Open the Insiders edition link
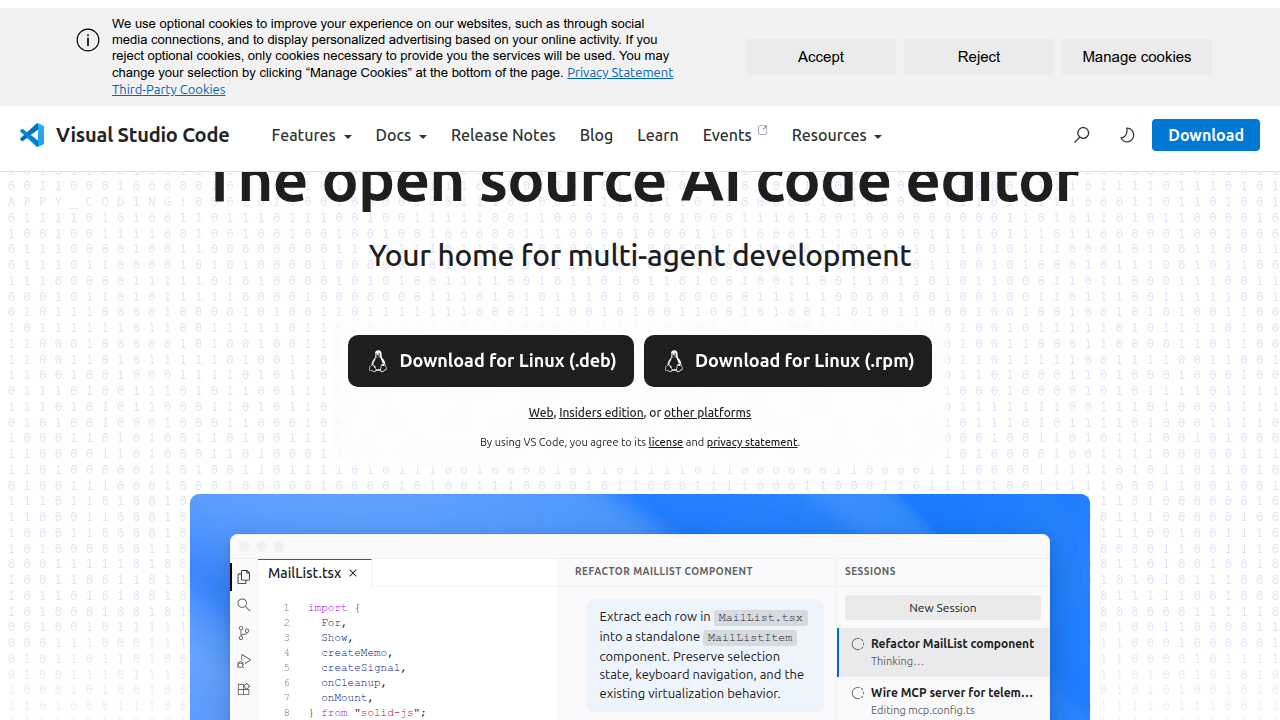 [601, 413]
